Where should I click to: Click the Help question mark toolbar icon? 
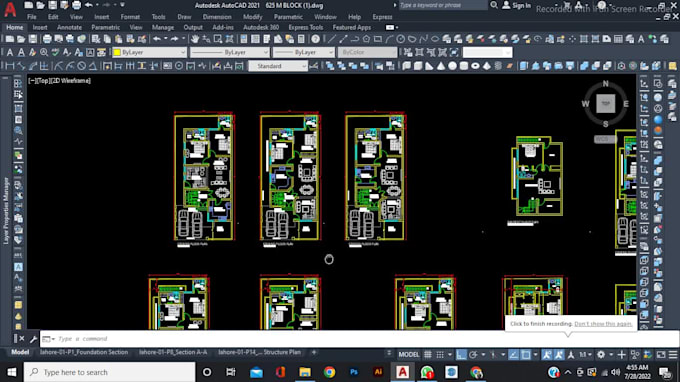pos(315,39)
